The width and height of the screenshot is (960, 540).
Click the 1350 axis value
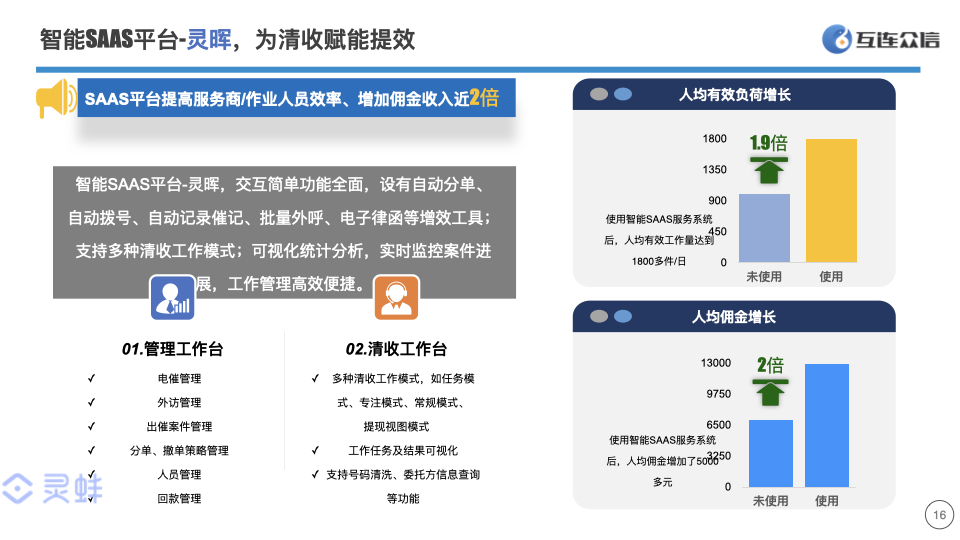(714, 169)
